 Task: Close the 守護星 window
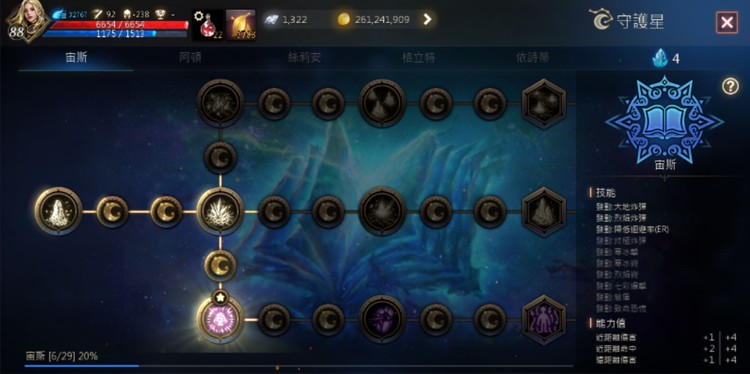click(727, 22)
